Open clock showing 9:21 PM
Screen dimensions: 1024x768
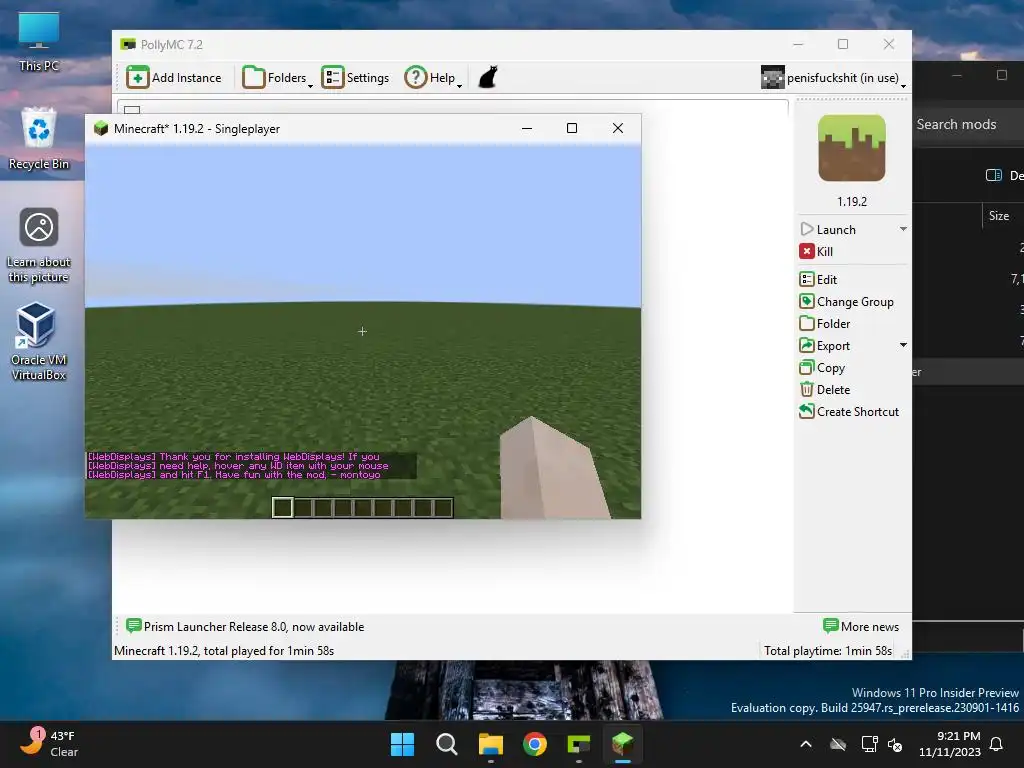950,744
